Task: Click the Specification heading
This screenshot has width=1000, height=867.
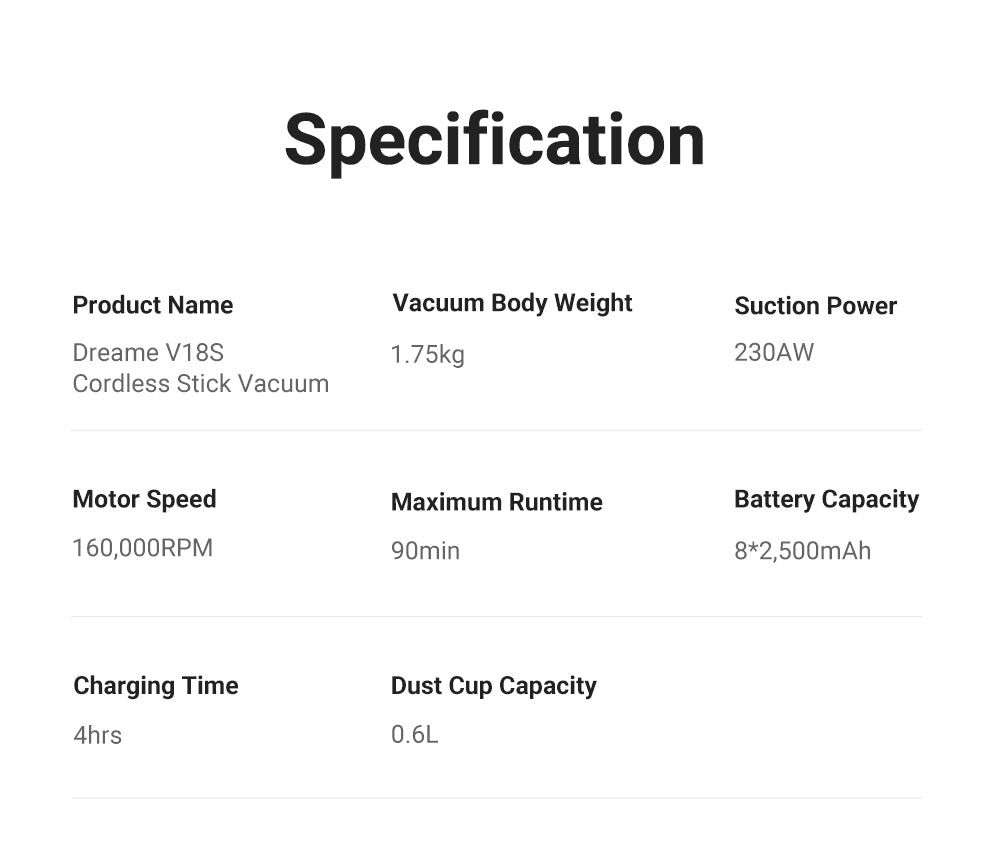Action: pyautogui.click(x=495, y=140)
